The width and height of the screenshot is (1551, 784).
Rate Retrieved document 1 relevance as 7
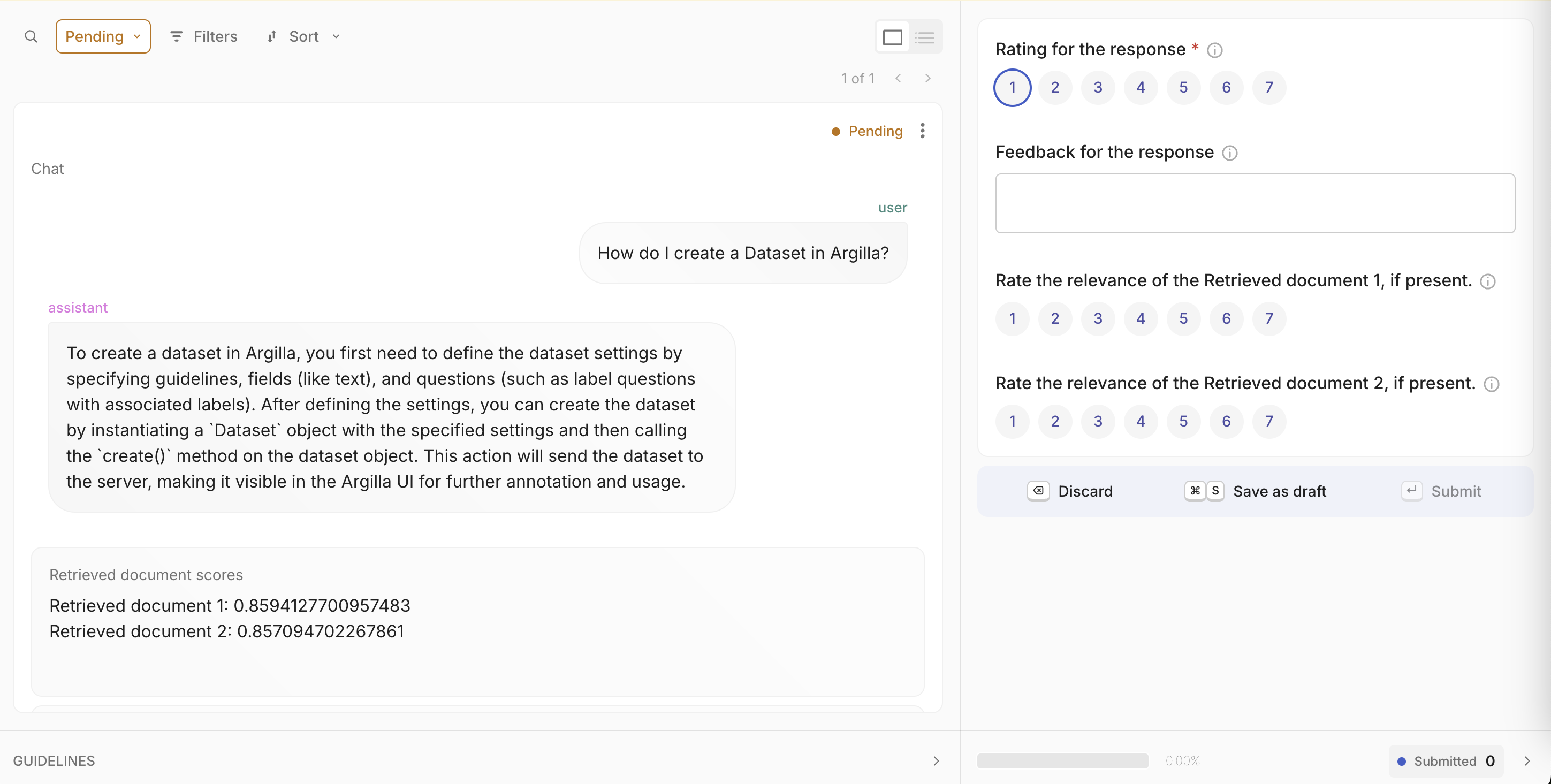click(1268, 318)
